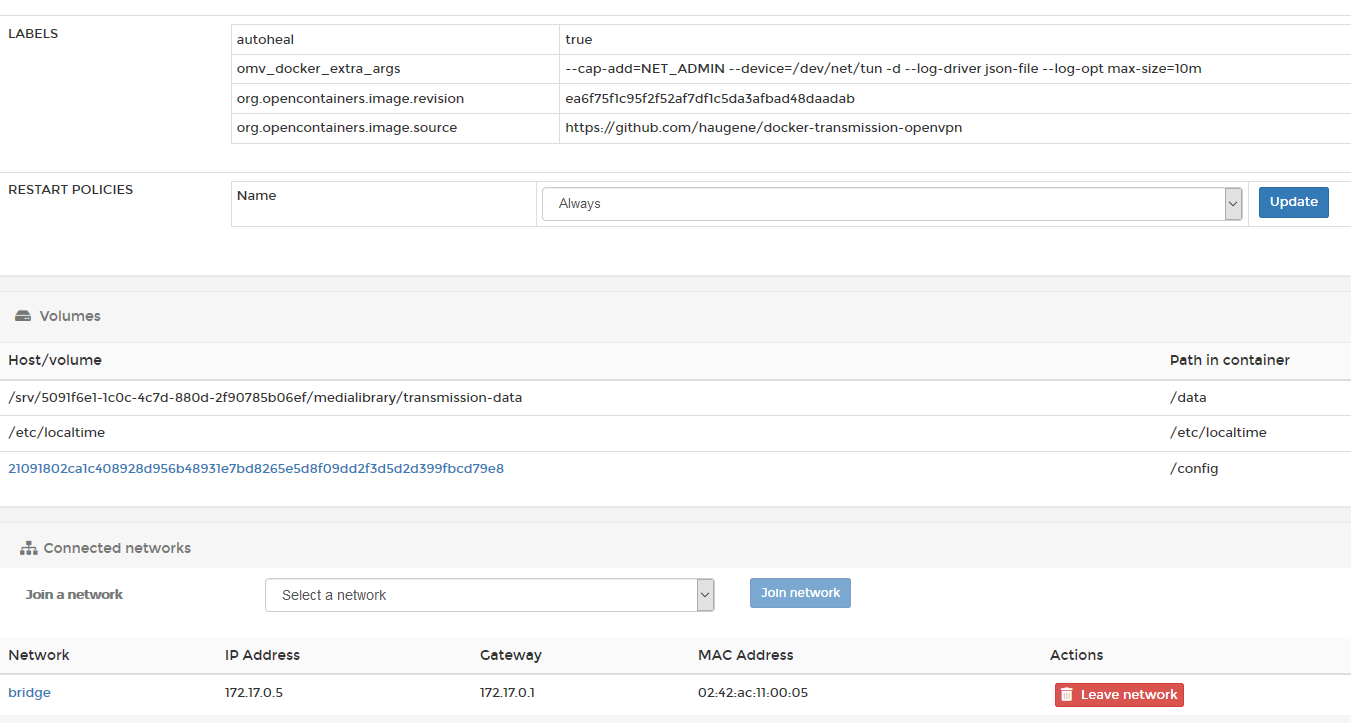Image resolution: width=1351 pixels, height=723 pixels.
Task: Click the Host/volume column header
Action: tap(56, 360)
